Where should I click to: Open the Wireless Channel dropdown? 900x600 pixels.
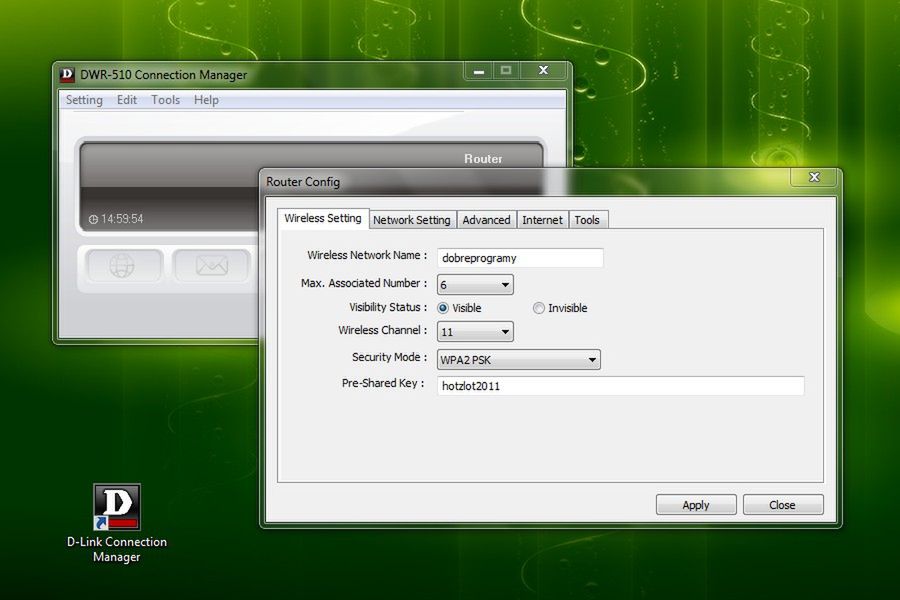tap(475, 332)
